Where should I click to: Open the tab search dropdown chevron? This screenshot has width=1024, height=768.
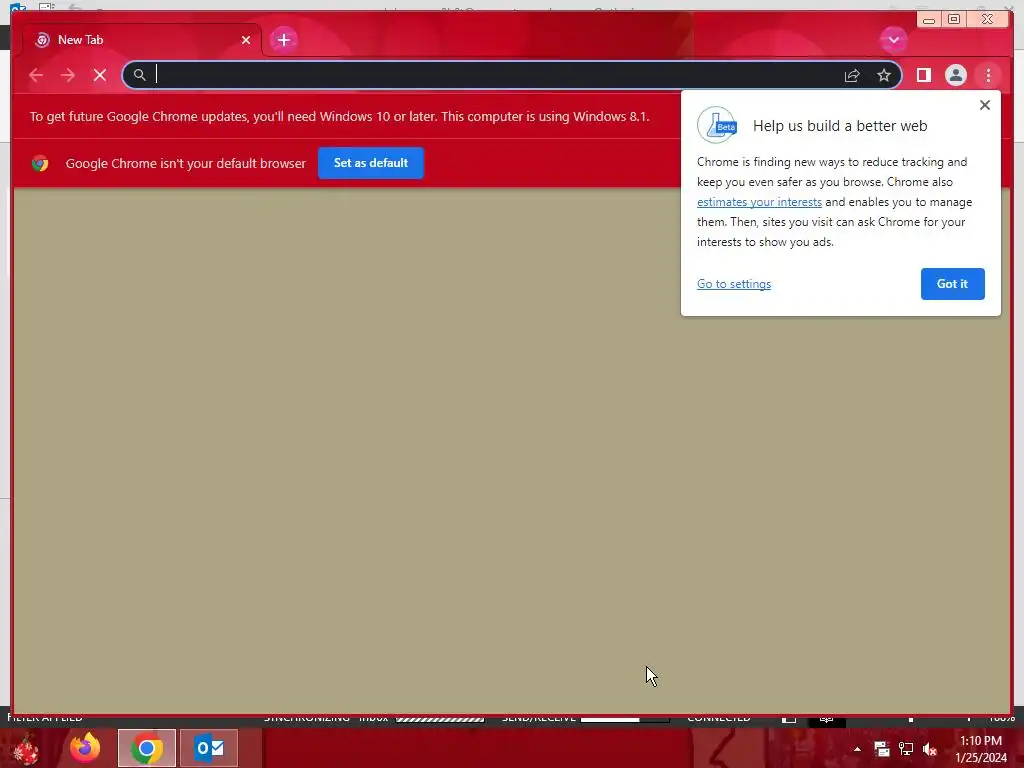pos(893,40)
